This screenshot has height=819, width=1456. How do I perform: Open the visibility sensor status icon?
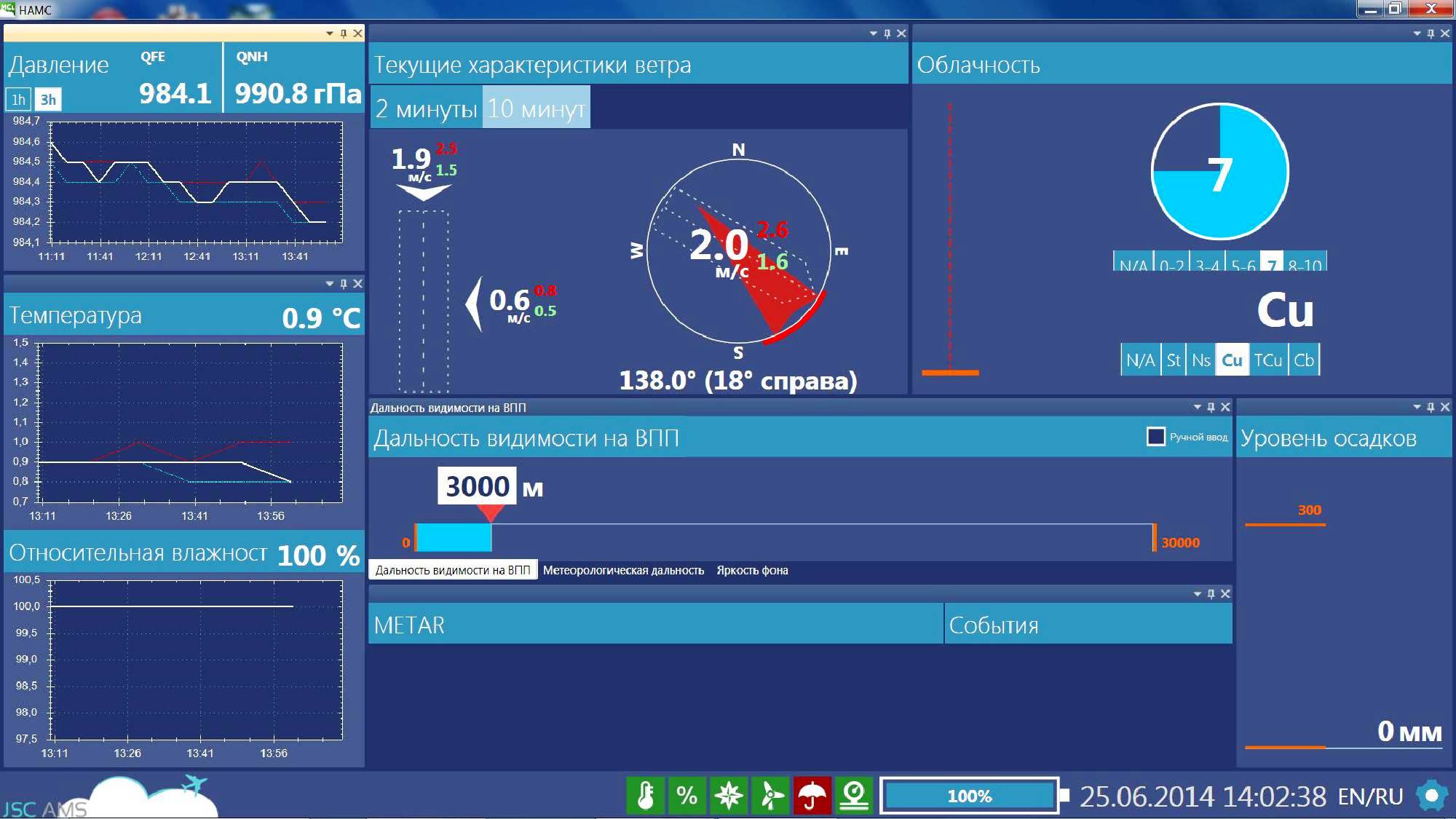click(x=854, y=795)
